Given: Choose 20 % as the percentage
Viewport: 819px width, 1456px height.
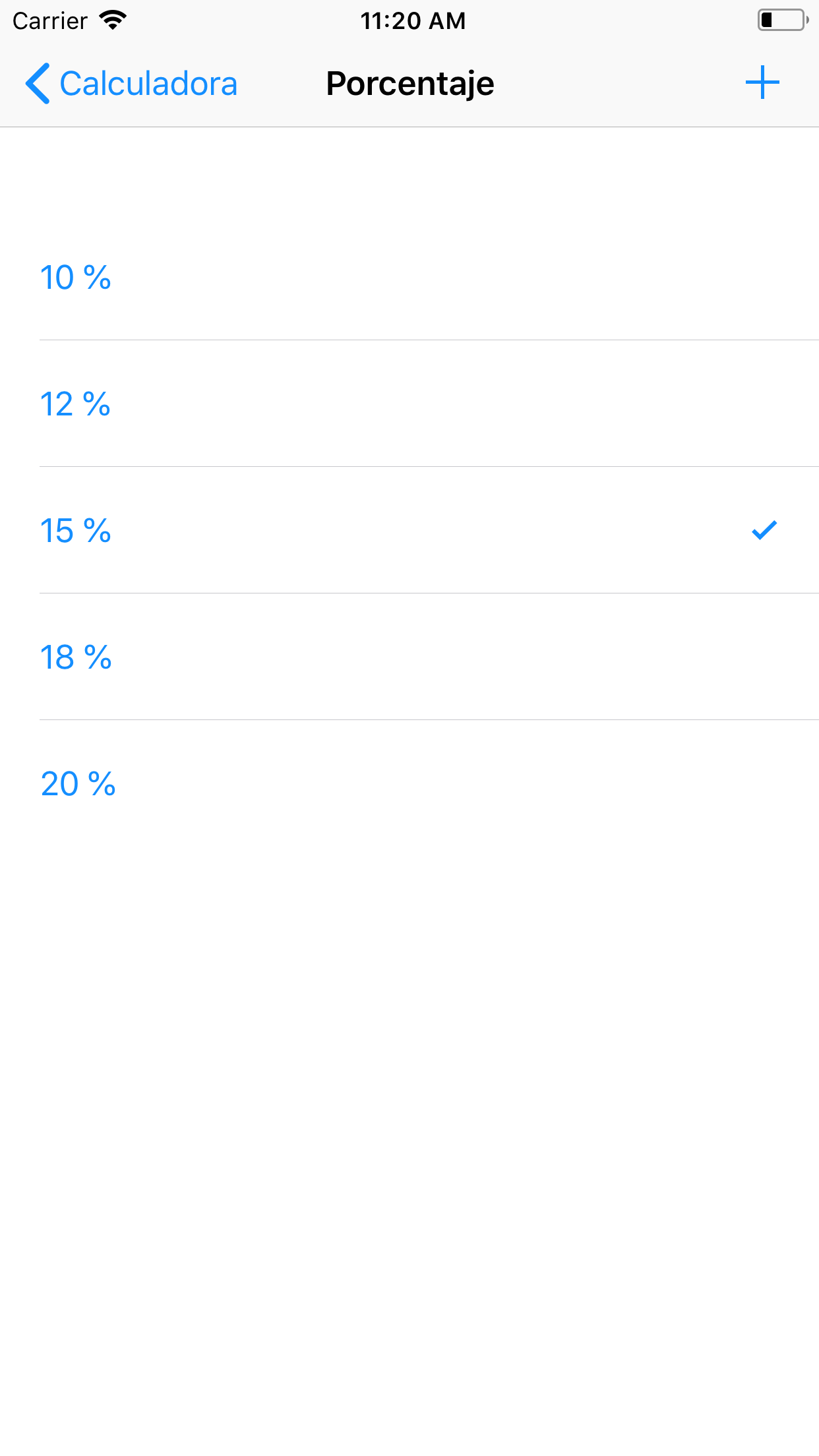Looking at the screenshot, I should tap(264, 784).
